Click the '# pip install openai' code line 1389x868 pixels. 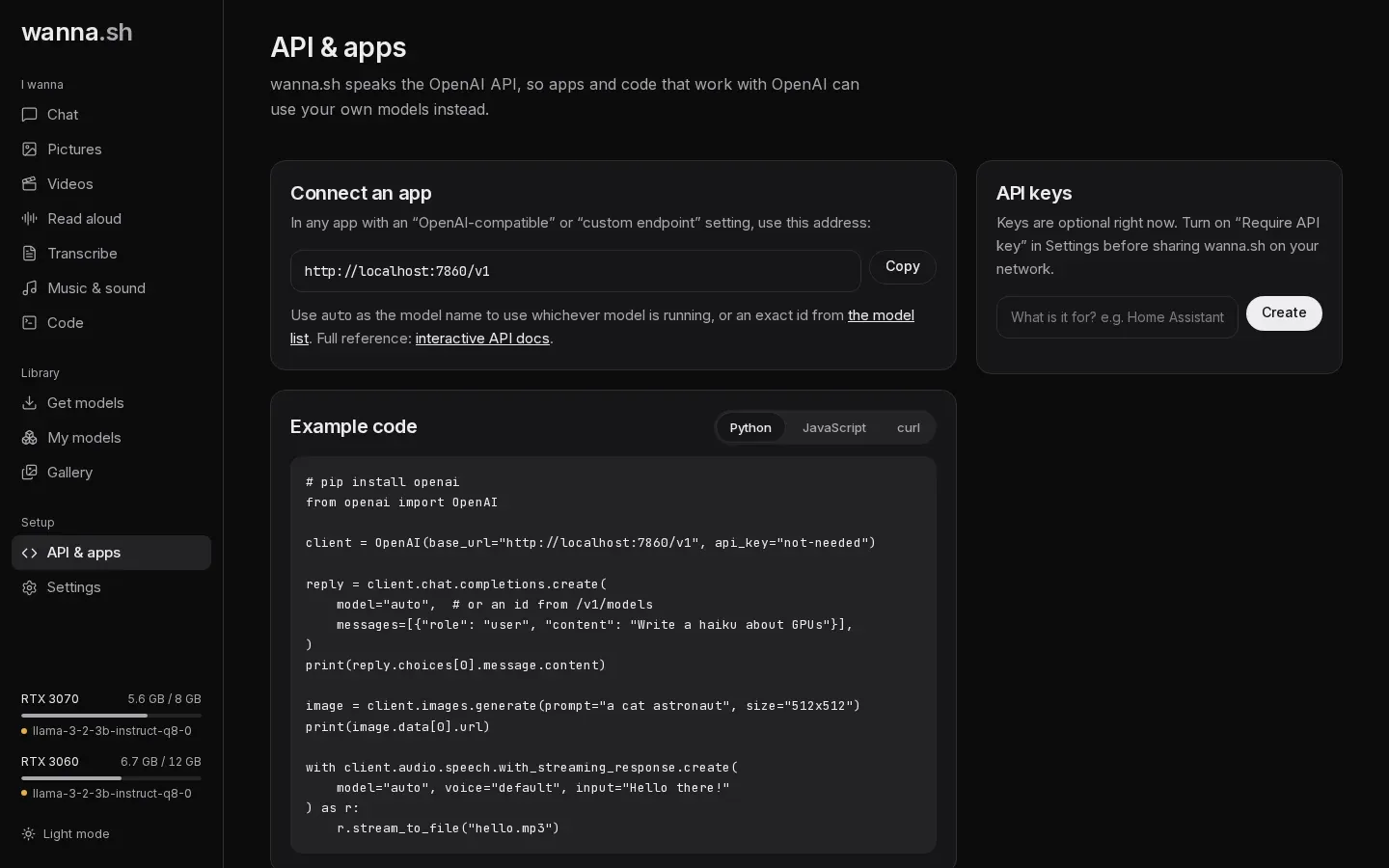[x=382, y=482]
